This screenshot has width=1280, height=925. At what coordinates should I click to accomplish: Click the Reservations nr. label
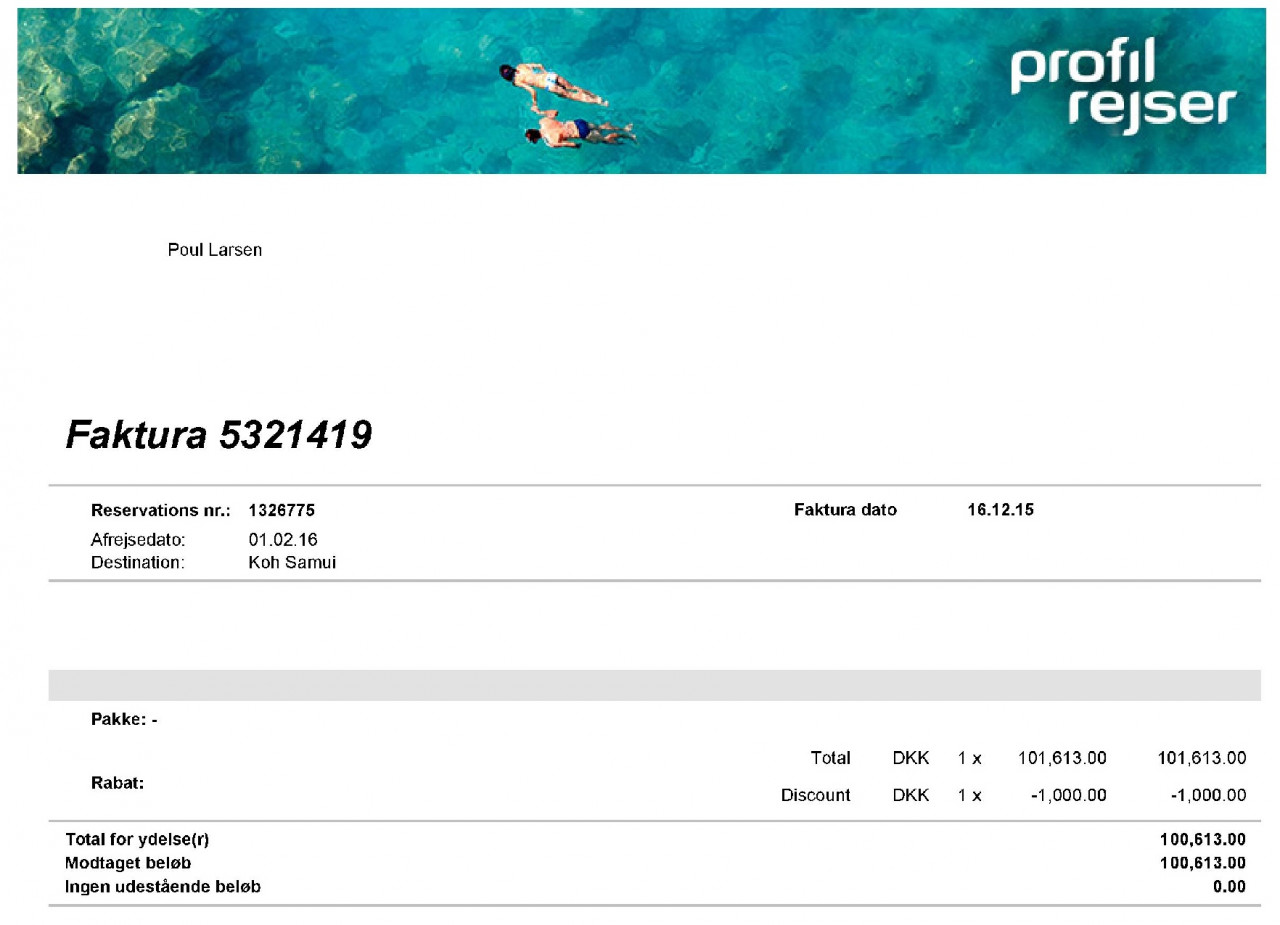tap(161, 510)
